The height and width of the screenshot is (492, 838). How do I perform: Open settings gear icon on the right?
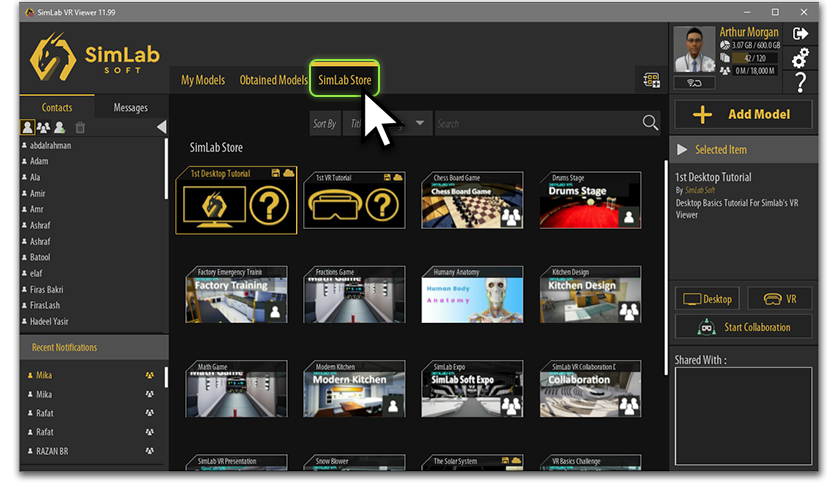click(800, 58)
